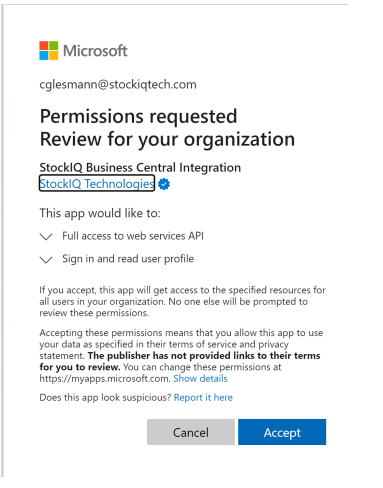383x488 pixels.
Task: Click the Review for your organization heading
Action: [167, 139]
